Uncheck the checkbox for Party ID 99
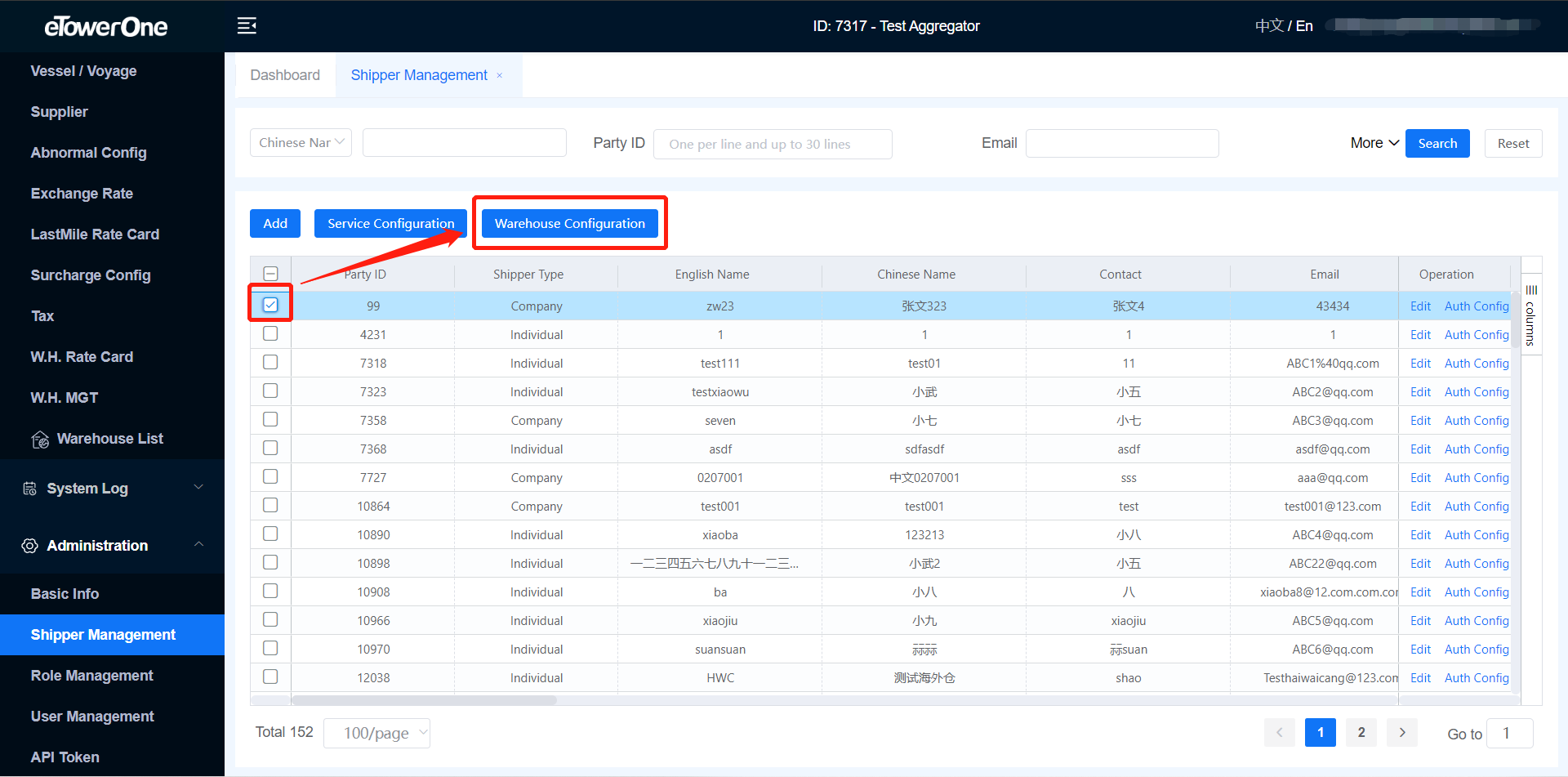Viewport: 1568px width, 777px height. 270,305
